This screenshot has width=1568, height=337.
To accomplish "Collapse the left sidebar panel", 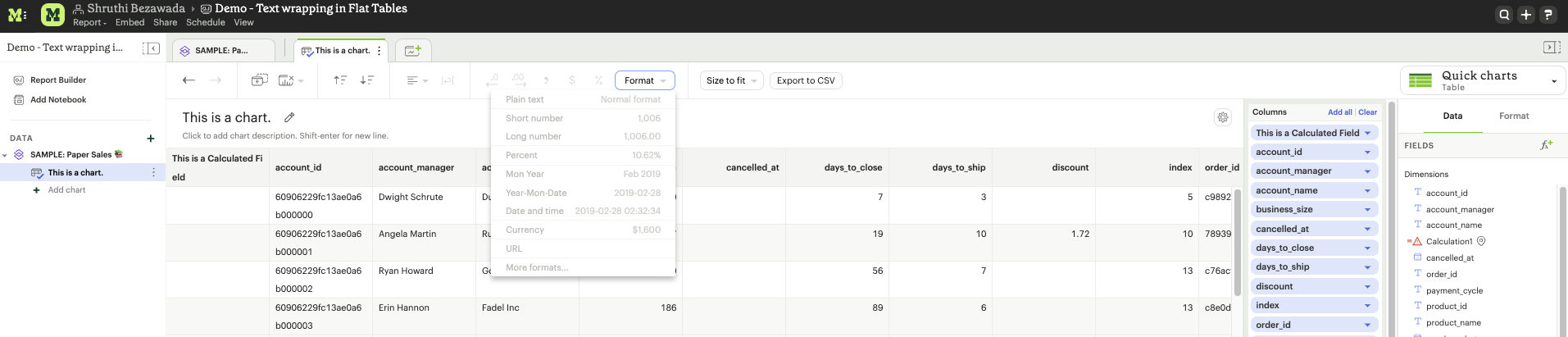I will pyautogui.click(x=151, y=48).
